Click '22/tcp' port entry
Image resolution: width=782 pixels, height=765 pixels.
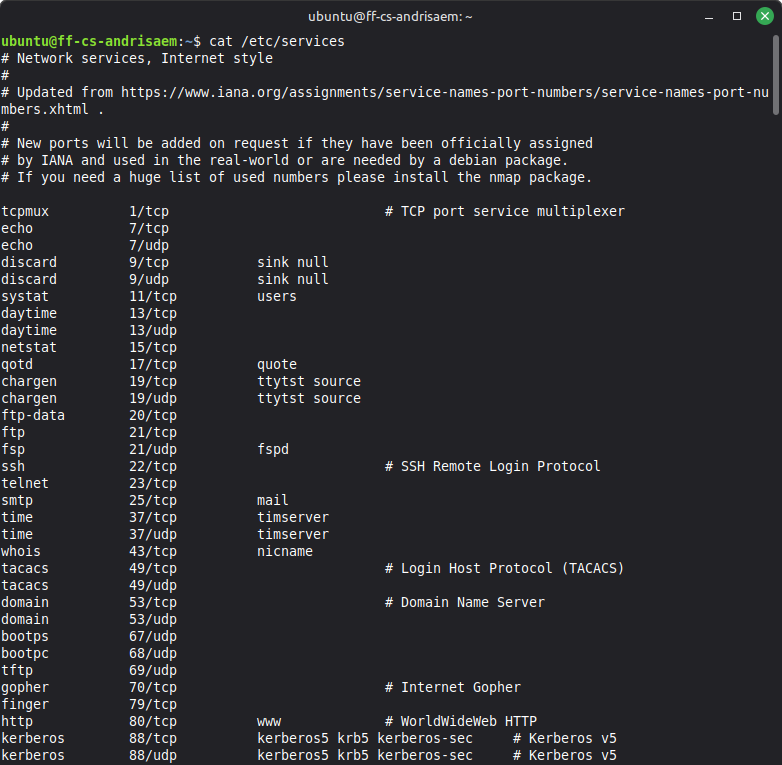(153, 466)
